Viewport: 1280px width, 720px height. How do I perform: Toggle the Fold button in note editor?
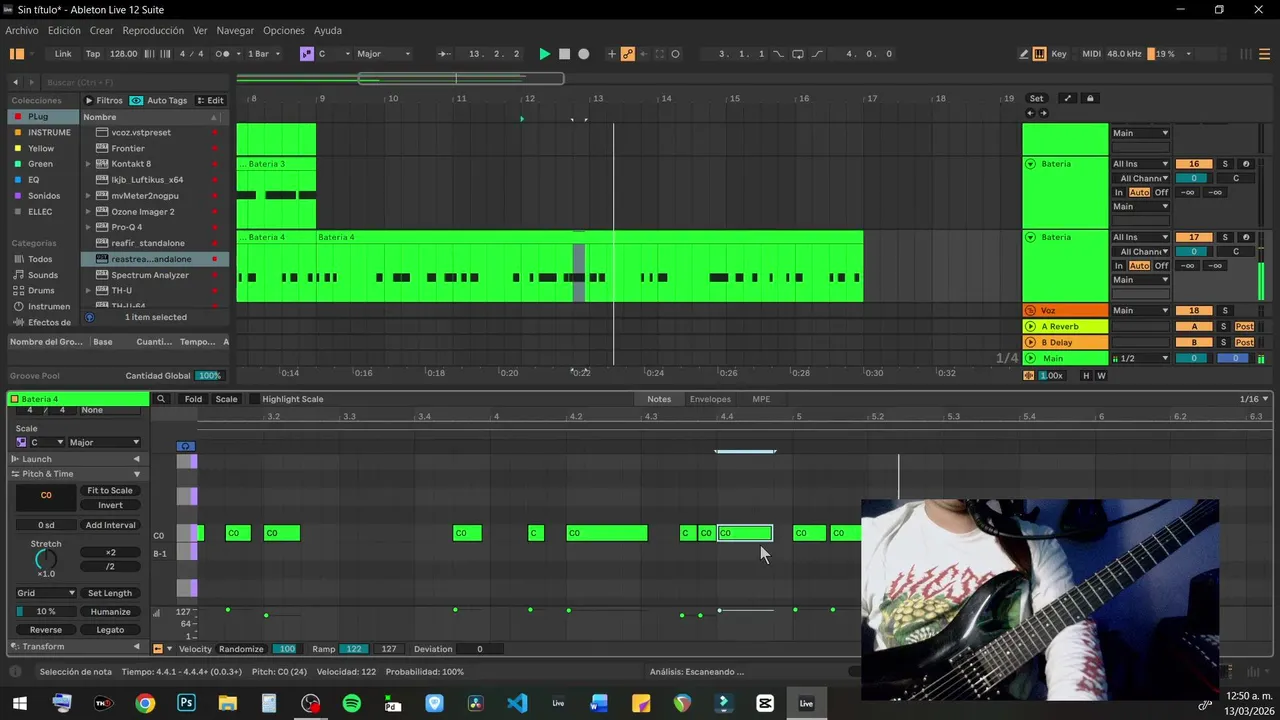(193, 399)
